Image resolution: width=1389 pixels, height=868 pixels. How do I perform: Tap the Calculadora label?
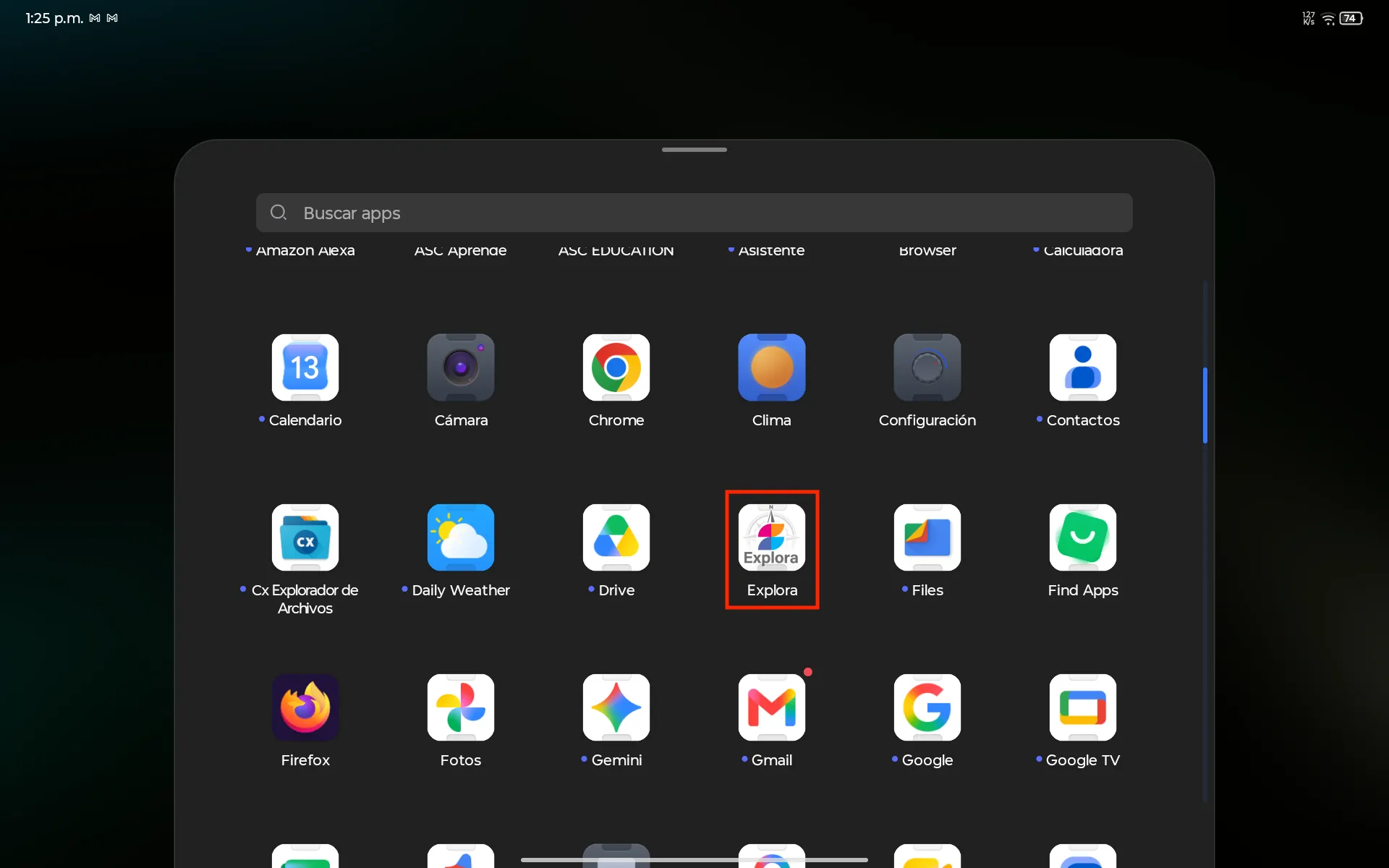coord(1083,250)
